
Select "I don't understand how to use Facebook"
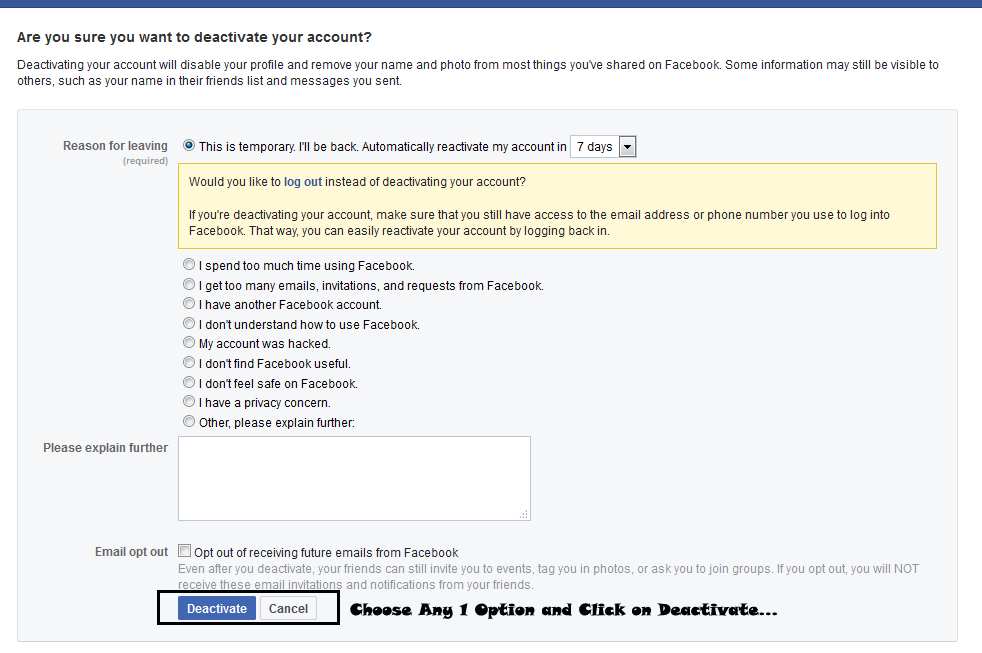click(189, 324)
